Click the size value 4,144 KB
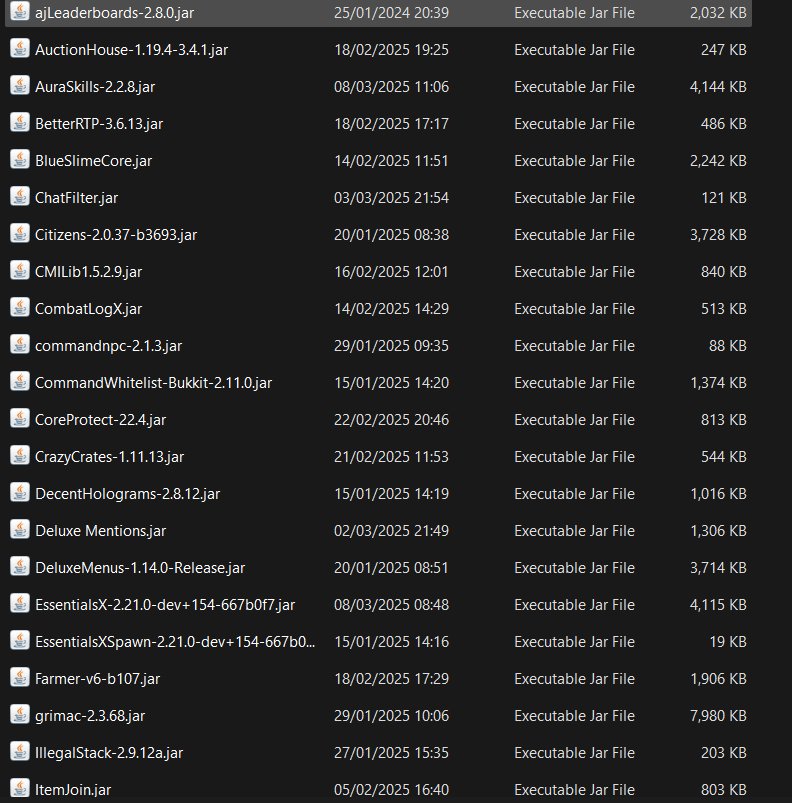The height and width of the screenshot is (803, 792). click(718, 87)
